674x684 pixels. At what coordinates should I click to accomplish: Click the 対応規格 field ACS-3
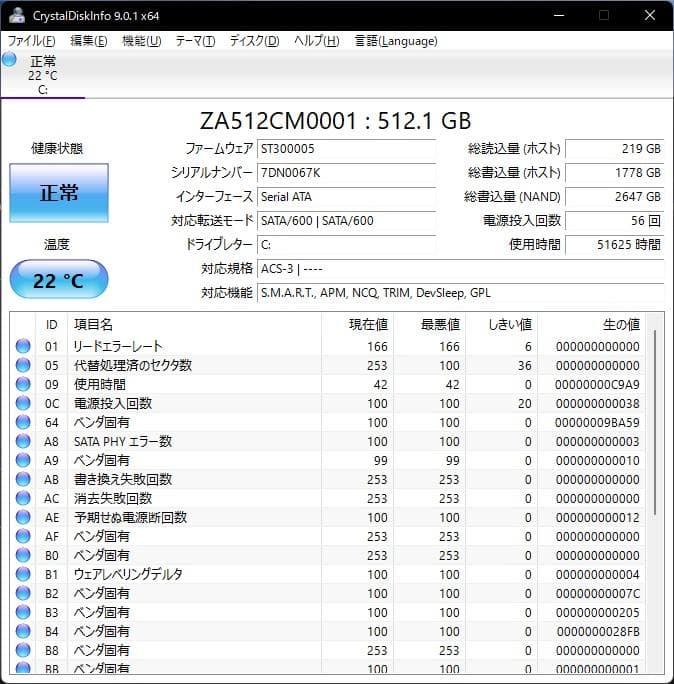[x=461, y=269]
